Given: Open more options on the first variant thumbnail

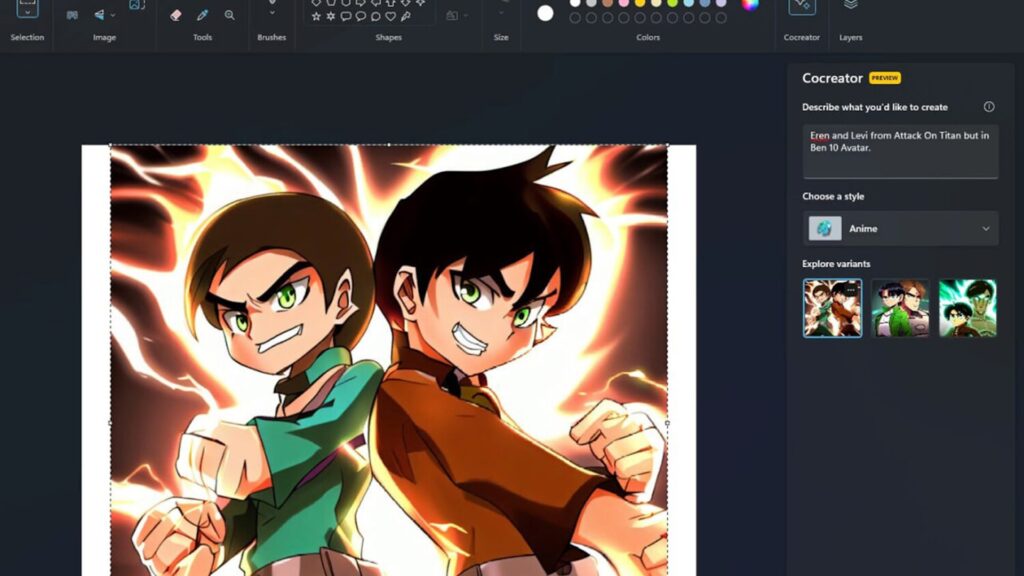Looking at the screenshot, I should tap(850, 290).
